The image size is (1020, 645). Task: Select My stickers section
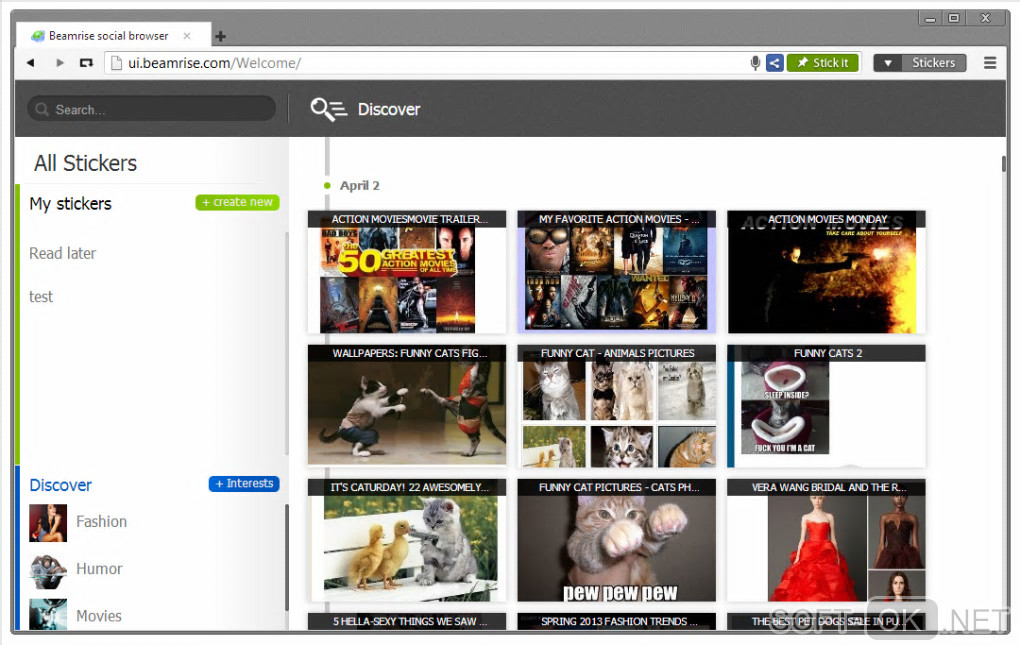(70, 204)
